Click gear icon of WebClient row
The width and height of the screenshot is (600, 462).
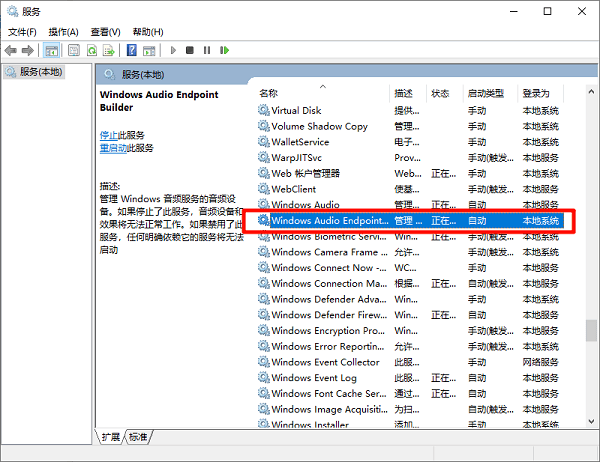tap(264, 189)
